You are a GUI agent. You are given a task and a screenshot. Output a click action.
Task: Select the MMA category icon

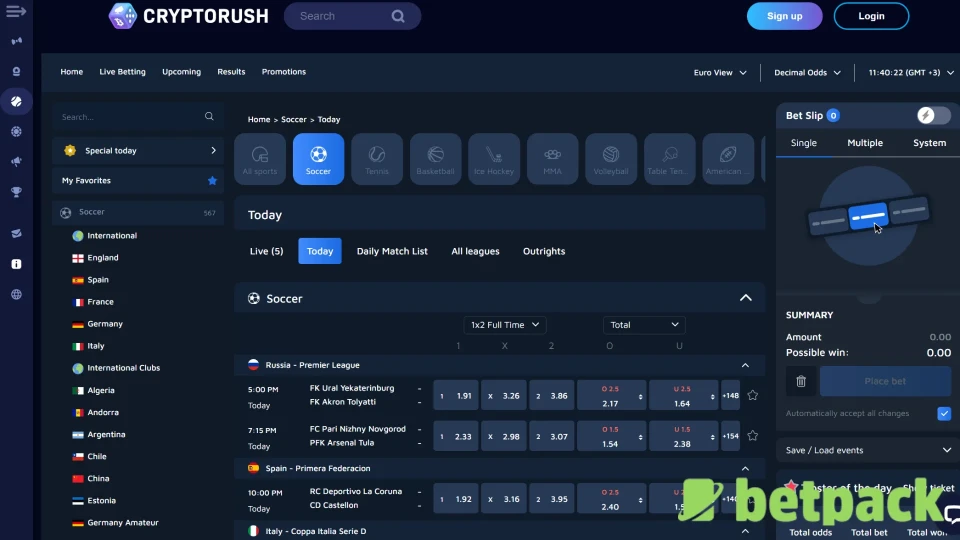(552, 159)
